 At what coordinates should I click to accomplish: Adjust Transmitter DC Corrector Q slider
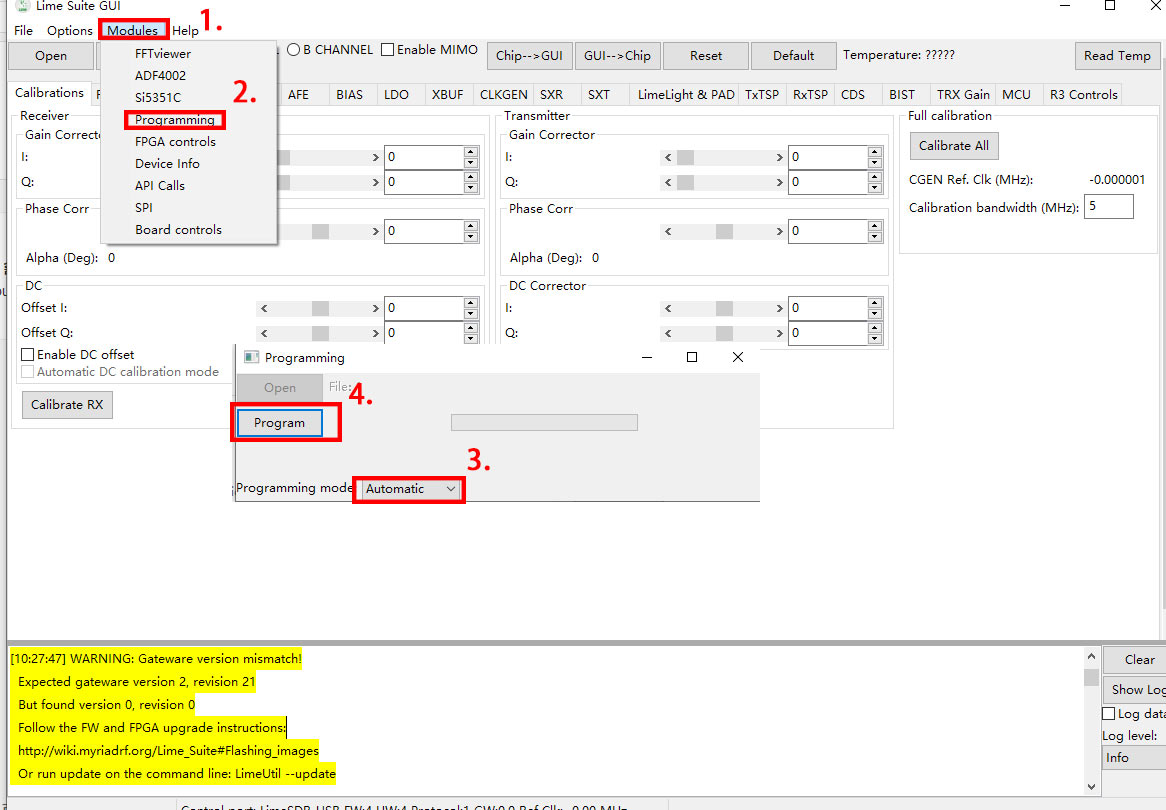pyautogui.click(x=724, y=333)
